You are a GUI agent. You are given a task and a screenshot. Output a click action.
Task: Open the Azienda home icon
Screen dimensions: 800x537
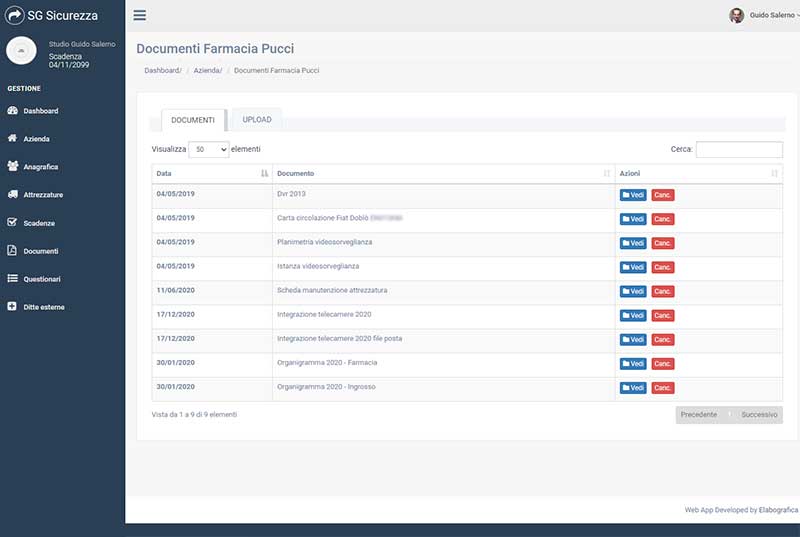(x=12, y=138)
